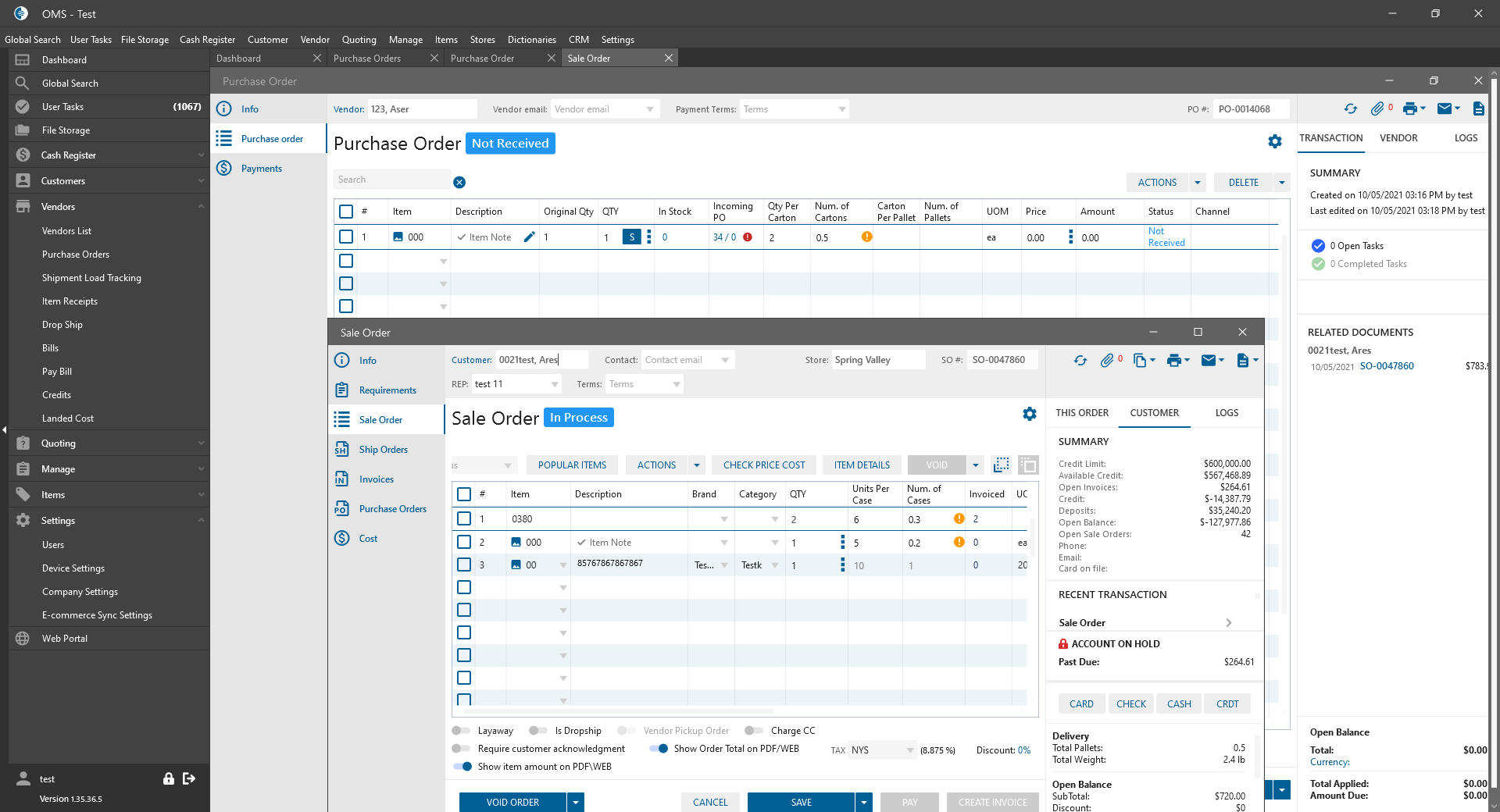Edit item note pencil in Purchase Order row
Image resolution: width=1500 pixels, height=812 pixels.
(x=529, y=237)
